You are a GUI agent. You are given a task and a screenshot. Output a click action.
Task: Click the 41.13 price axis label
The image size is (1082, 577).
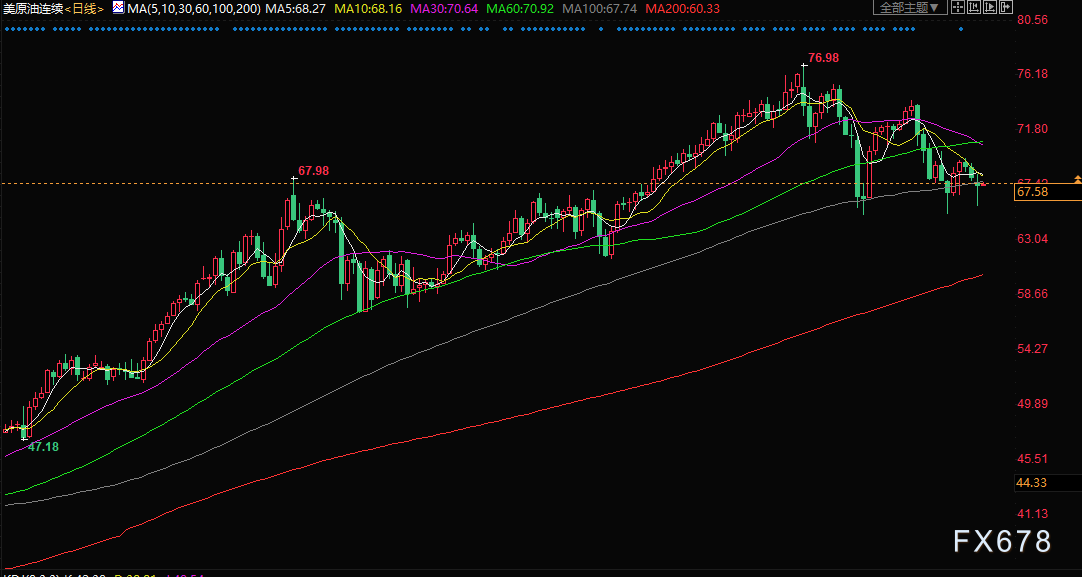[x=1032, y=514]
